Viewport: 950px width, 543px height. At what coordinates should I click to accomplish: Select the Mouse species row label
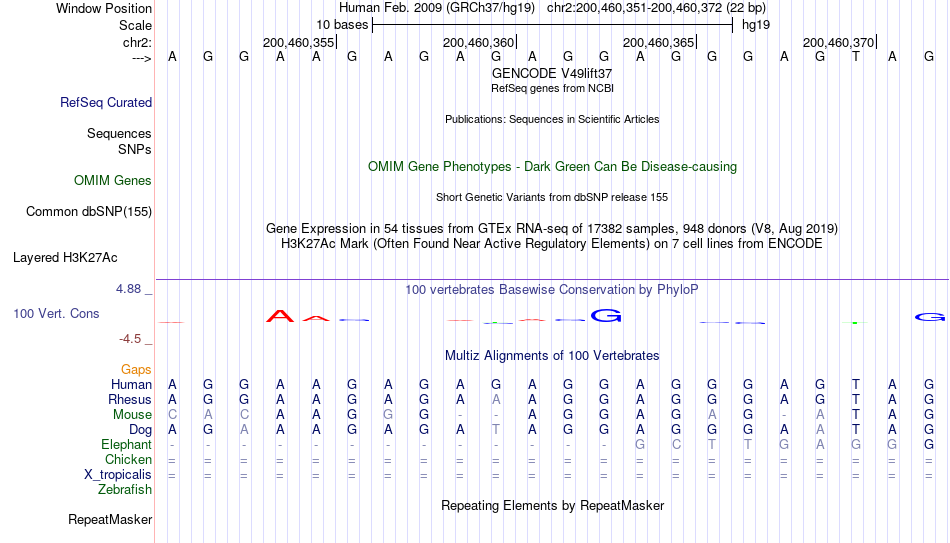(x=132, y=415)
